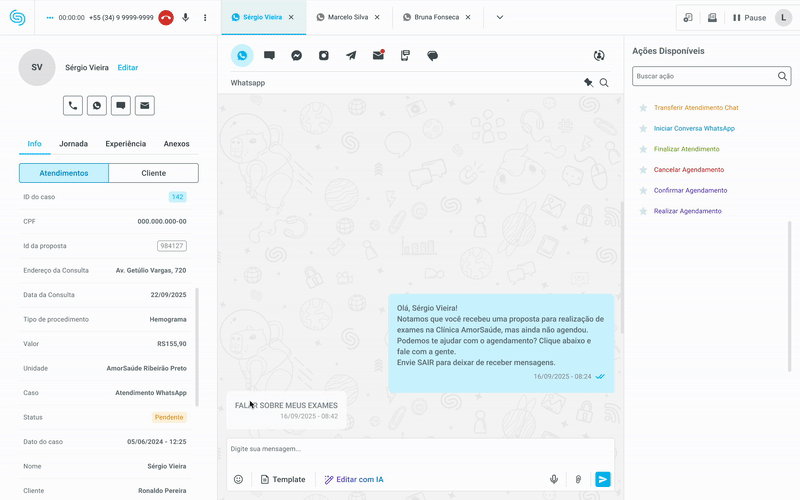Open call options three-dot menu
The width and height of the screenshot is (800, 500).
pyautogui.click(x=205, y=17)
